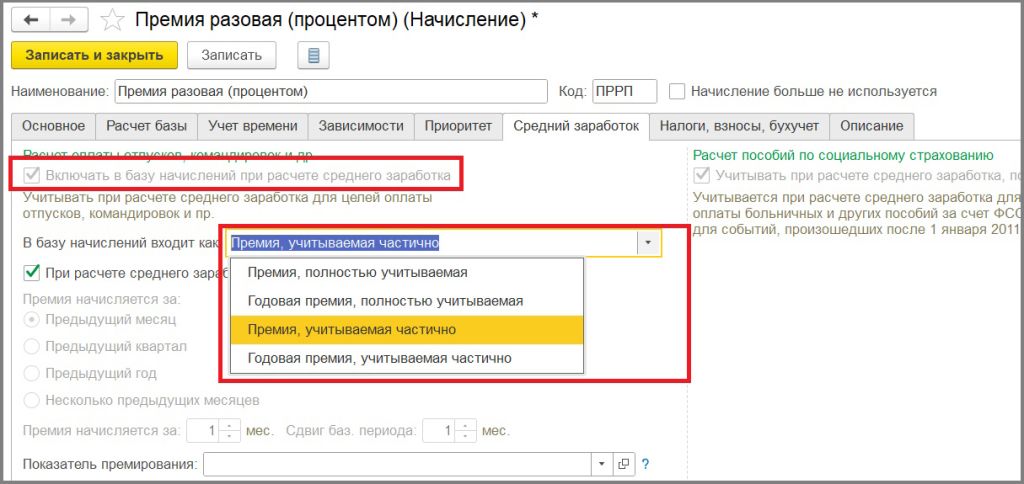The image size is (1024, 484).
Task: Add form to favorites with star icon
Action: coord(112,20)
